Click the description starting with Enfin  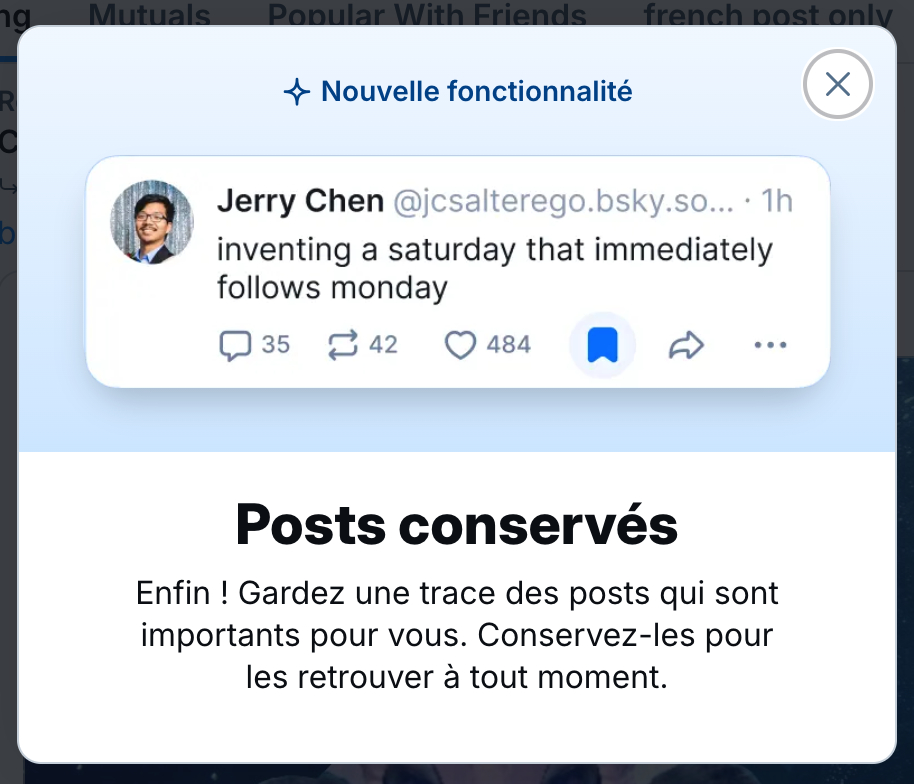(x=457, y=635)
